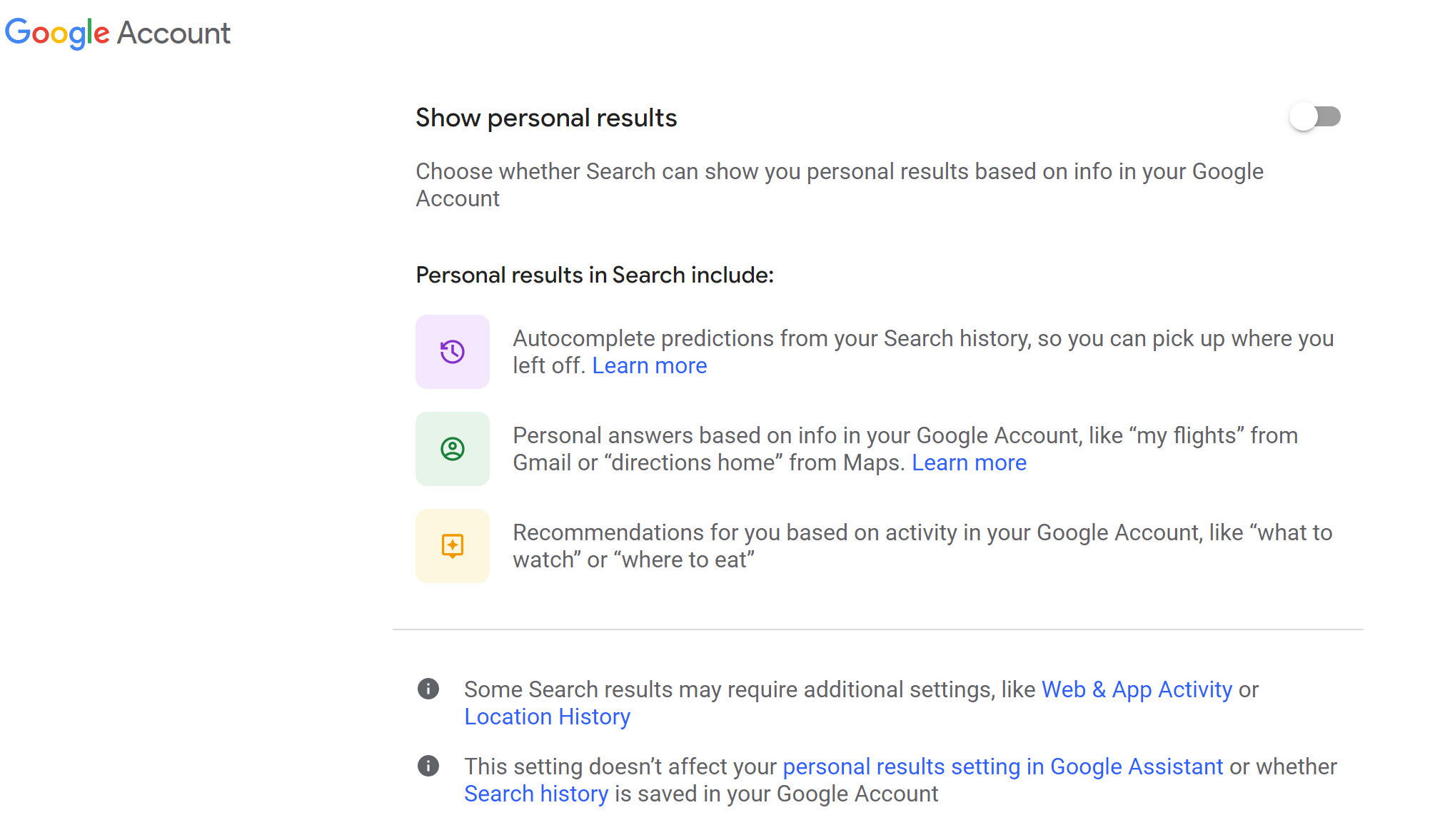Click the Personal results in Search include heading
1440x840 pixels.
click(x=595, y=275)
